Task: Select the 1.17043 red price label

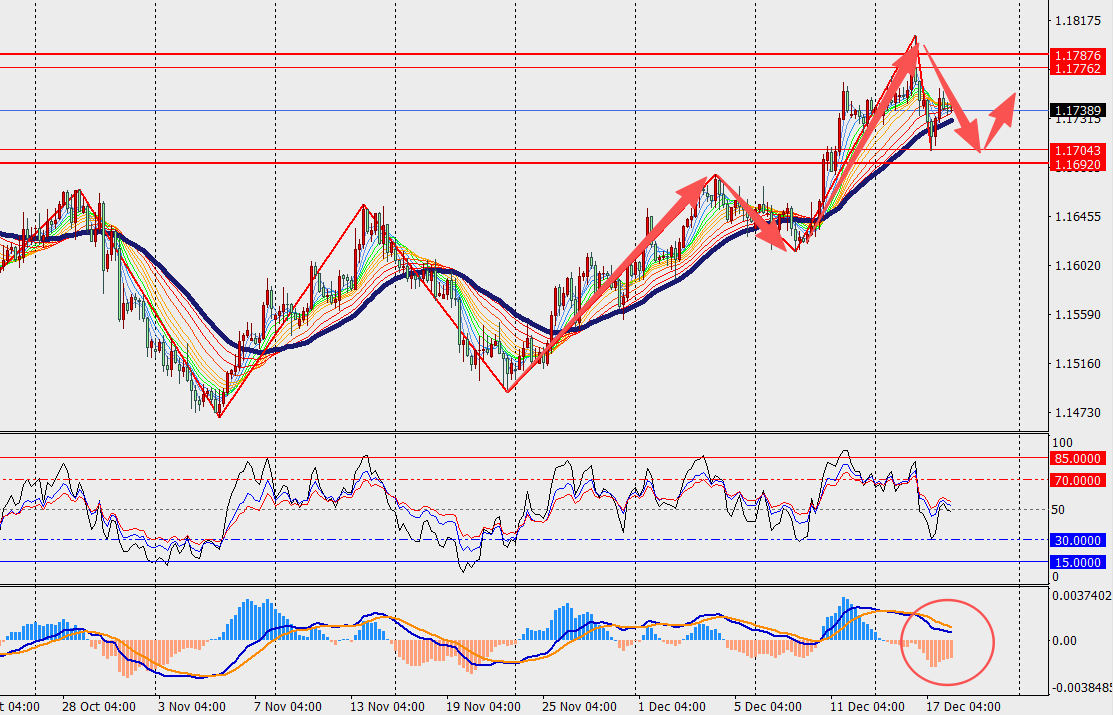Action: (x=1077, y=150)
